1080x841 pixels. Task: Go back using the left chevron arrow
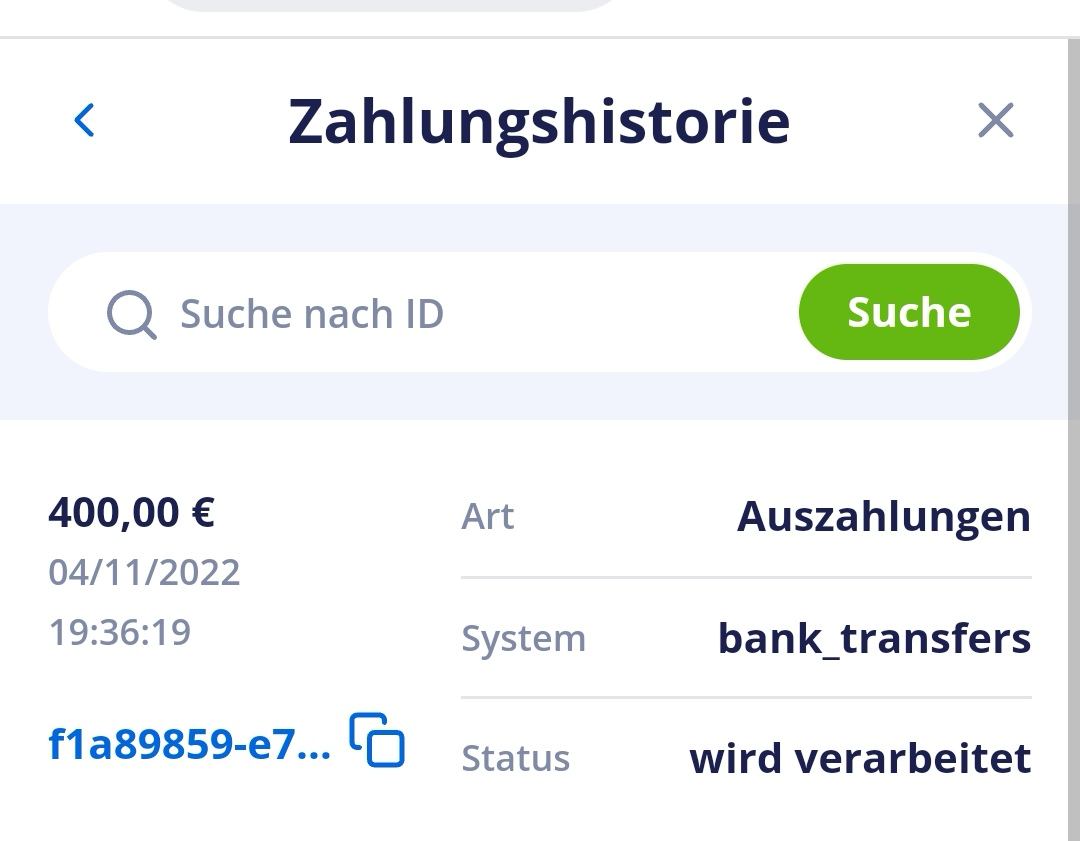coord(85,121)
